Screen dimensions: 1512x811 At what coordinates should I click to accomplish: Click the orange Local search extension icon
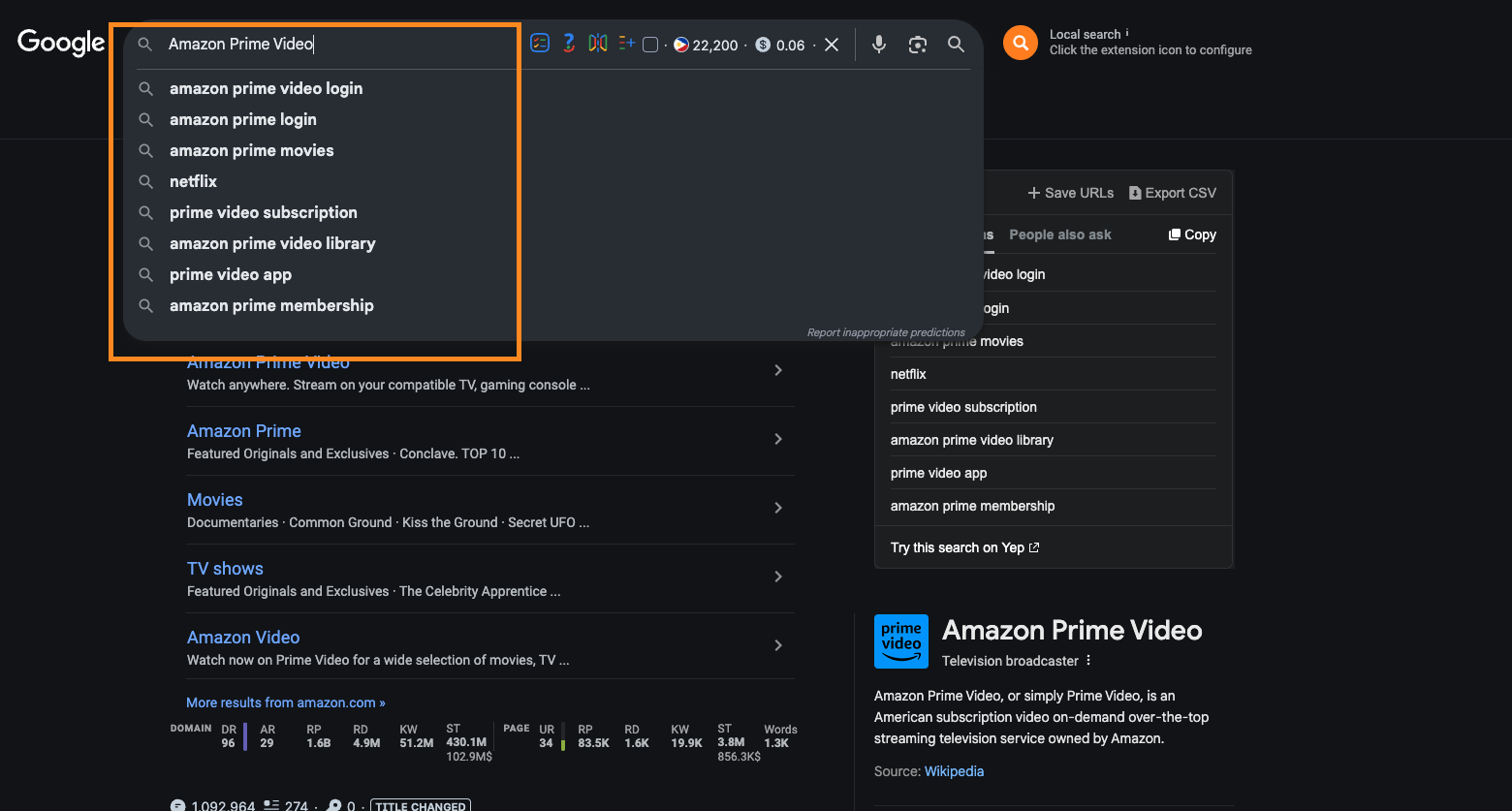coord(1020,43)
